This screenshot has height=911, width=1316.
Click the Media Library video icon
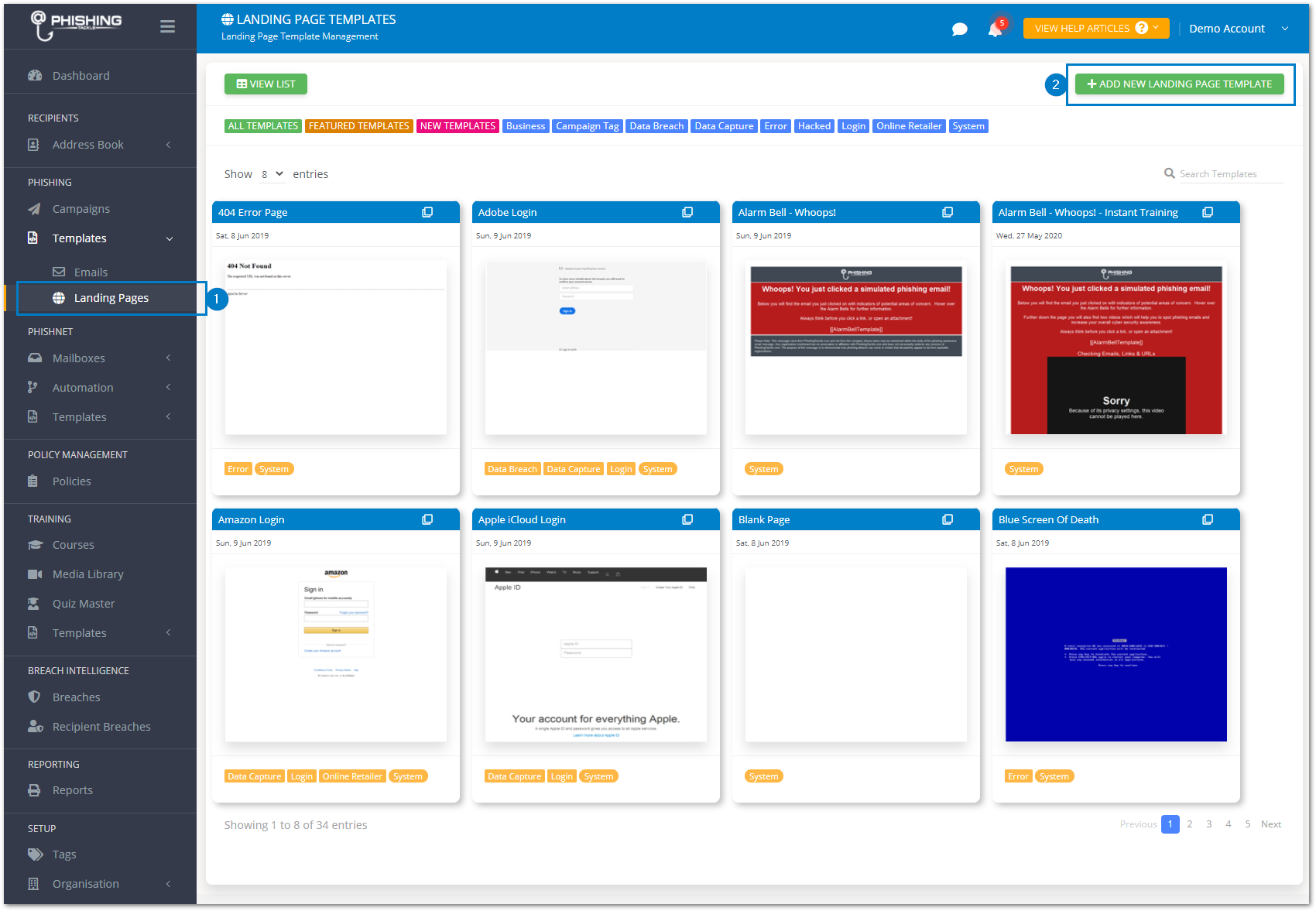(35, 574)
